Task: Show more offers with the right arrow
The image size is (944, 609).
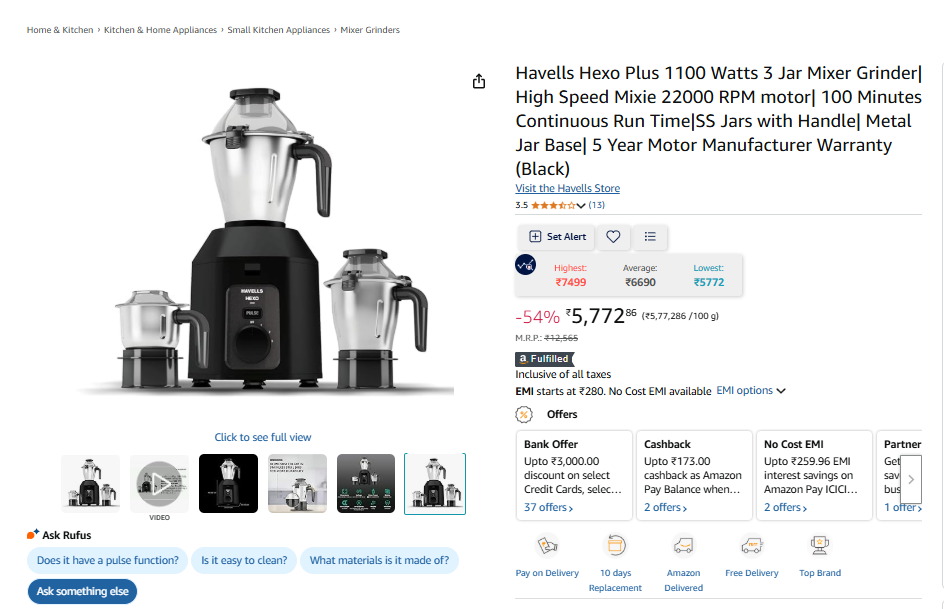Action: [911, 480]
